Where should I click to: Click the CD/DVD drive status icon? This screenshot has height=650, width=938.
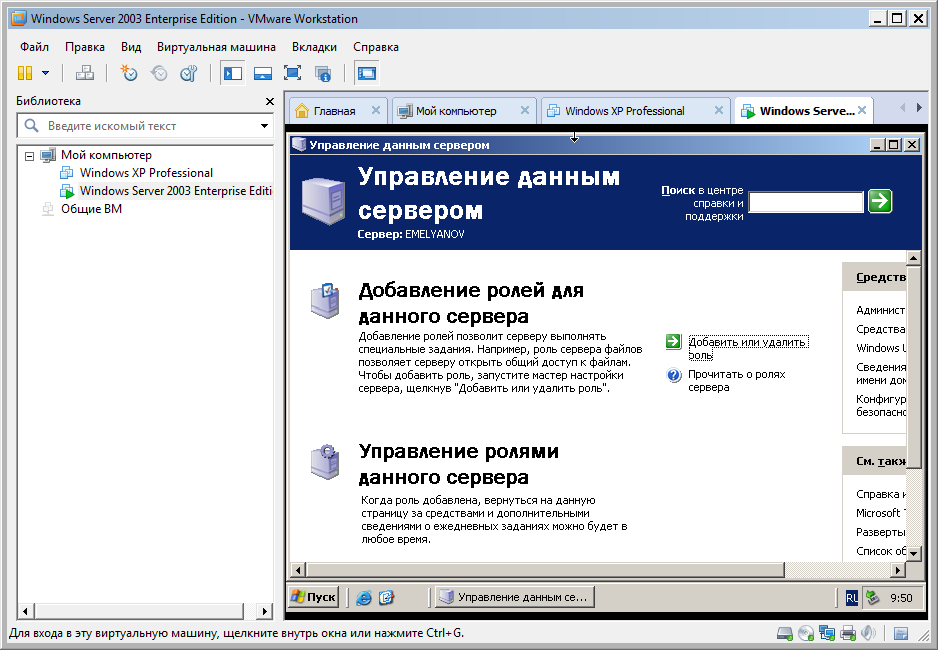coord(806,633)
